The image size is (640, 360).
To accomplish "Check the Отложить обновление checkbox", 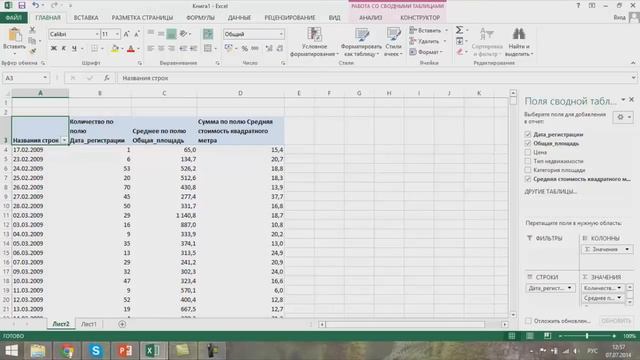I will pyautogui.click(x=529, y=321).
